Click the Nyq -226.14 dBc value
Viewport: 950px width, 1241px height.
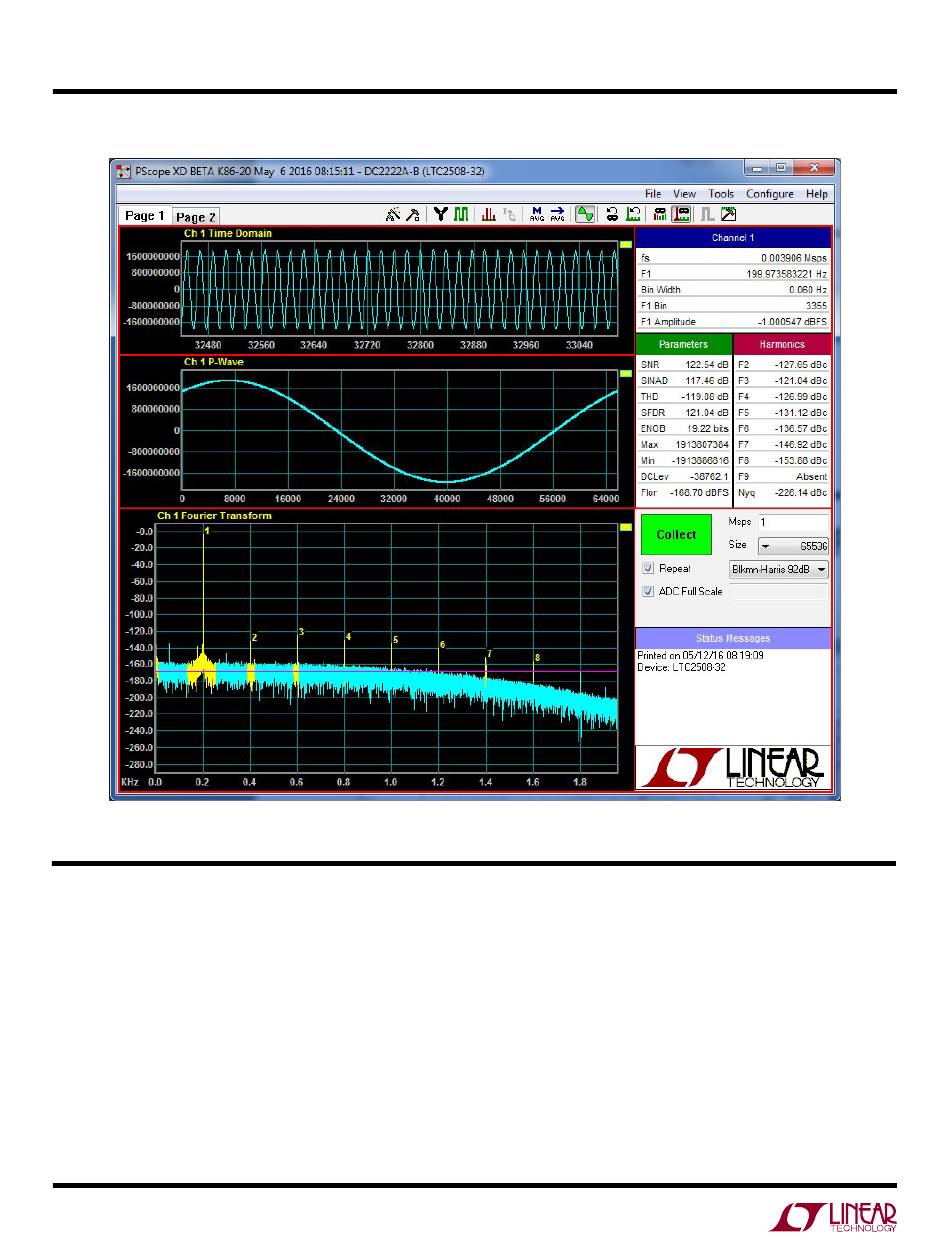point(801,493)
